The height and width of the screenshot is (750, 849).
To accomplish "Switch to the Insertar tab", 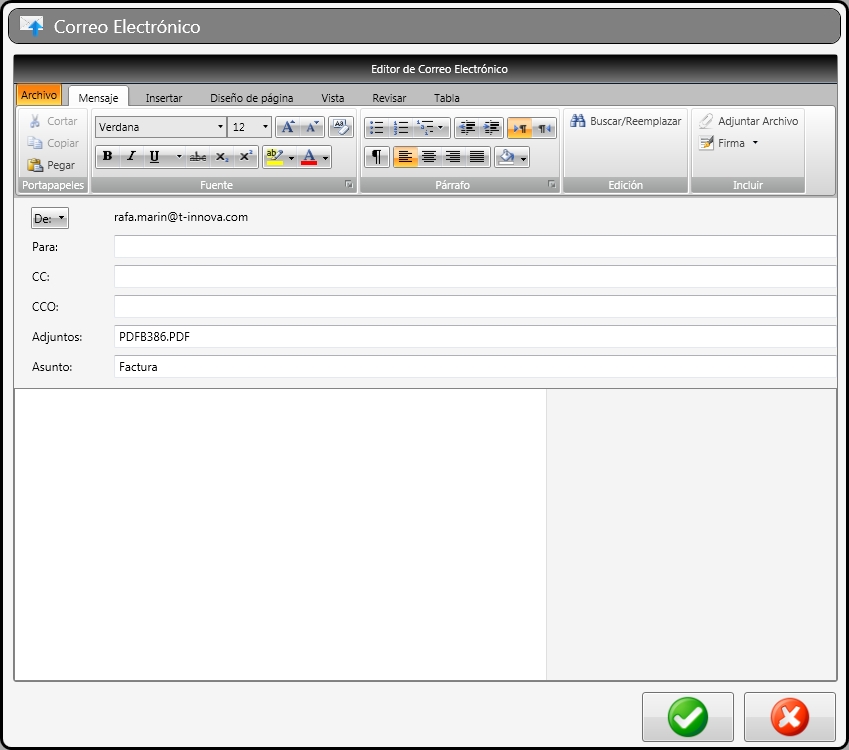I will pyautogui.click(x=164, y=97).
